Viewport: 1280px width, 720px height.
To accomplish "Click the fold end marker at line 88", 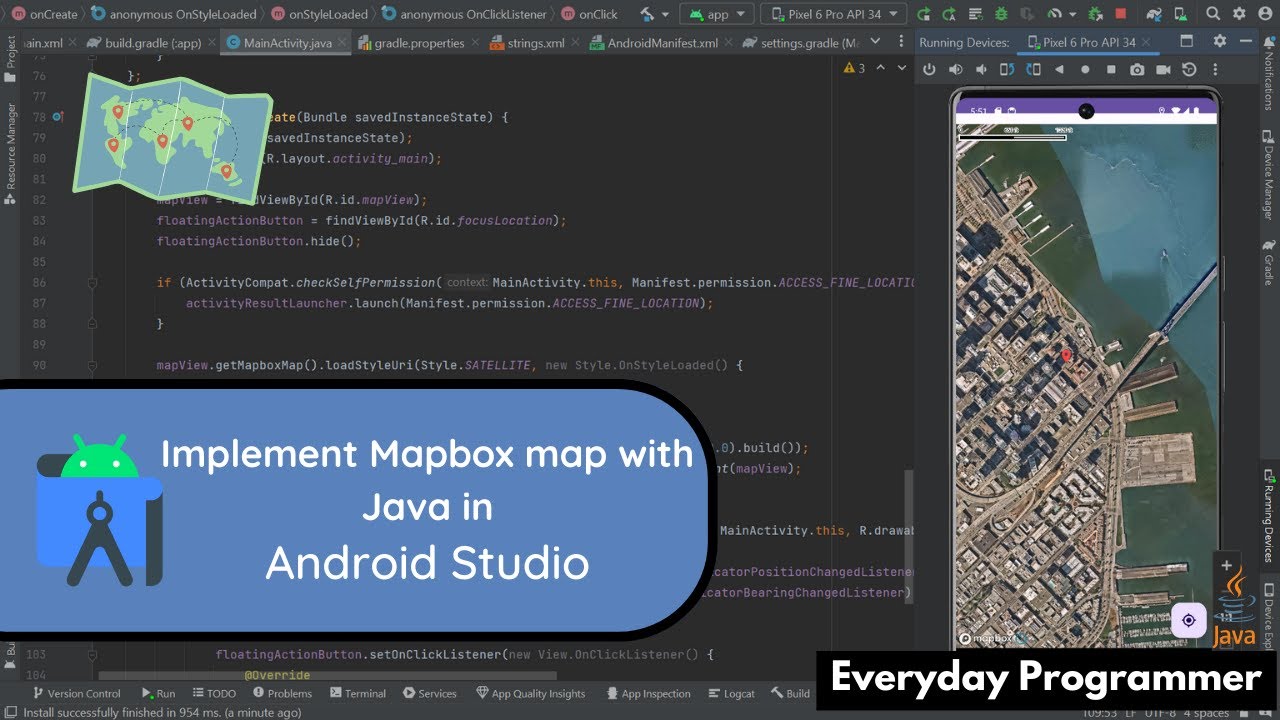I will (92, 324).
